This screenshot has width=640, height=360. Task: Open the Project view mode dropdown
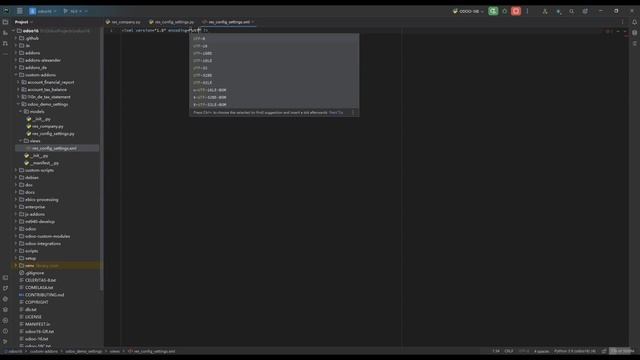click(23, 22)
